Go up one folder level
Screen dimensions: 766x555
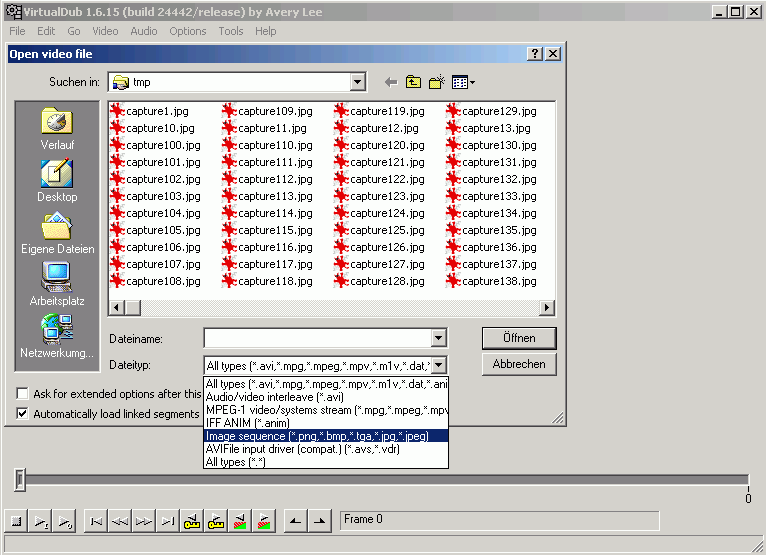(413, 82)
